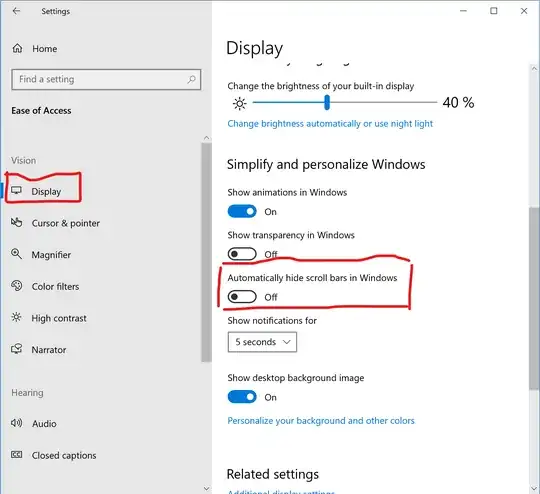540x494 pixels.
Task: Click Simplify and personalize Windows heading
Action: tap(326, 164)
